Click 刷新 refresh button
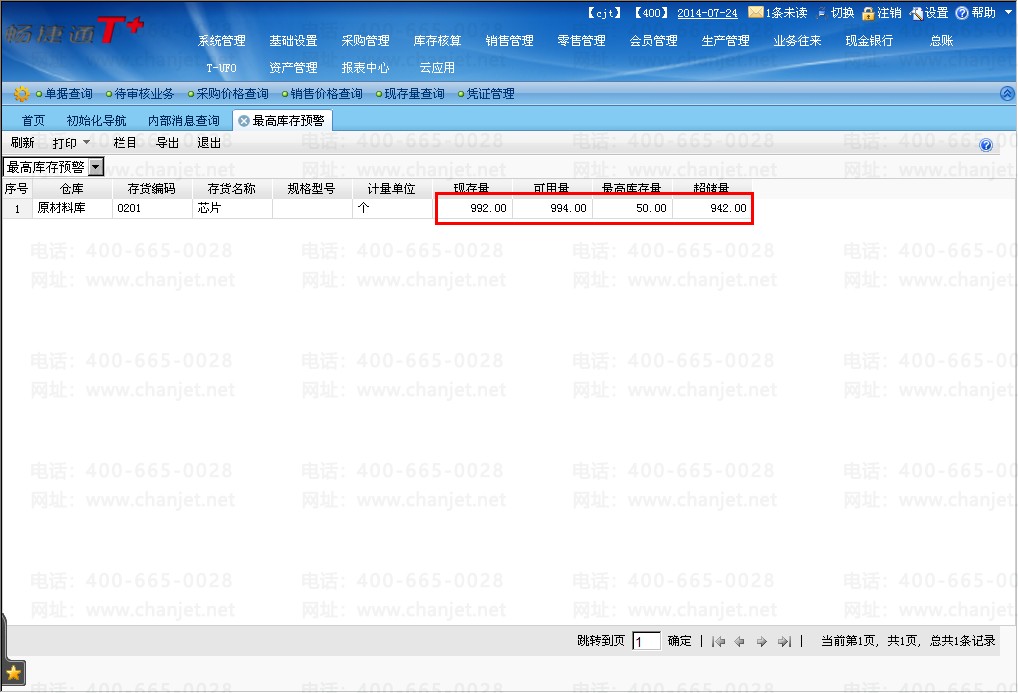This screenshot has height=693, width=1018. (23, 142)
